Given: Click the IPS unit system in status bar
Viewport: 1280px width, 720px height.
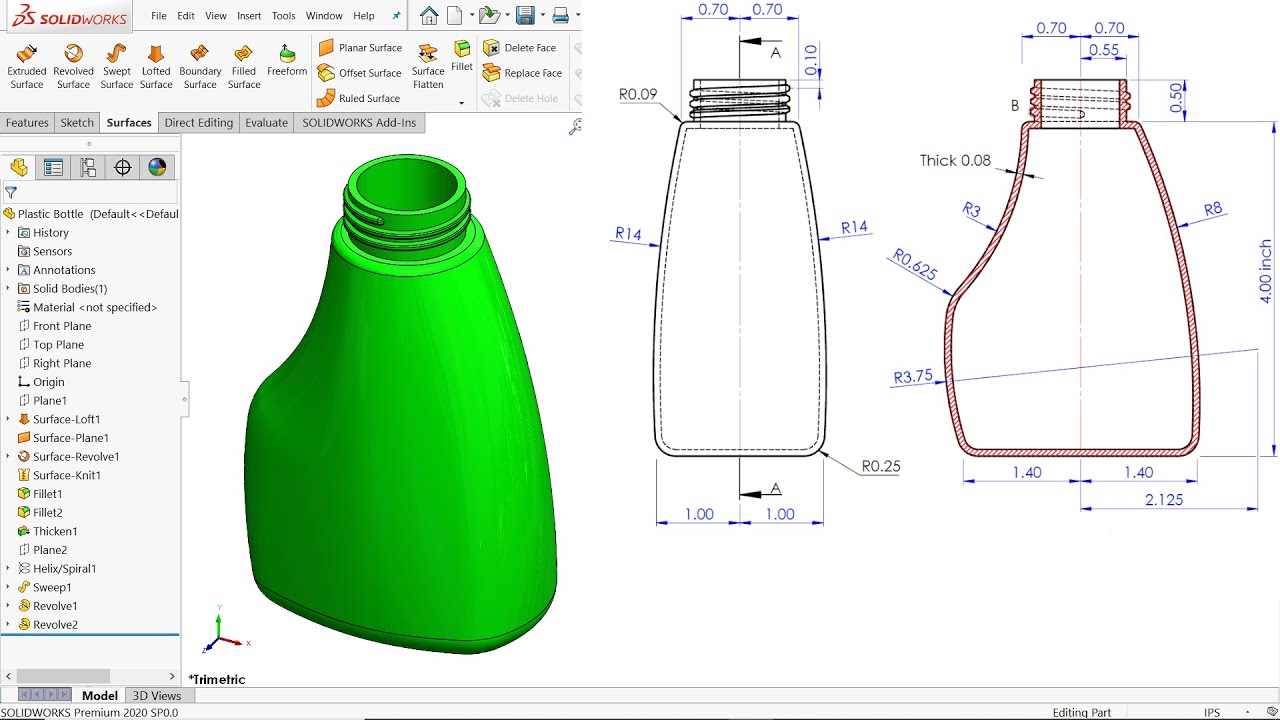Looking at the screenshot, I should [1212, 713].
